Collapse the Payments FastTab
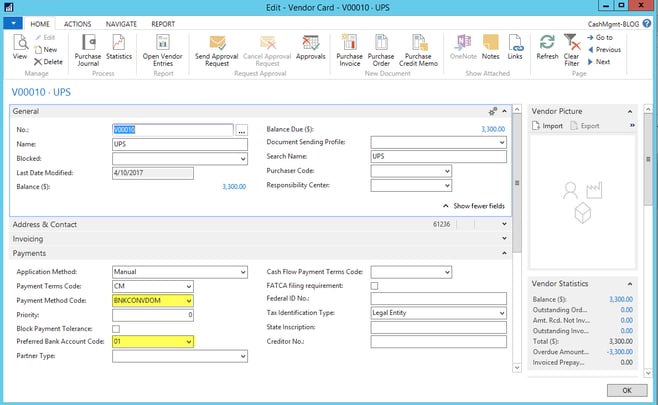This screenshot has width=658, height=405. (504, 253)
